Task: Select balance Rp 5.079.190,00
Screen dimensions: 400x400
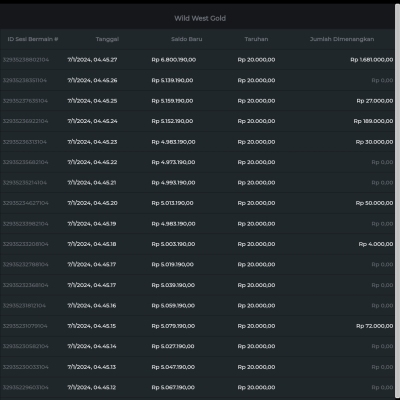Action: (x=173, y=326)
